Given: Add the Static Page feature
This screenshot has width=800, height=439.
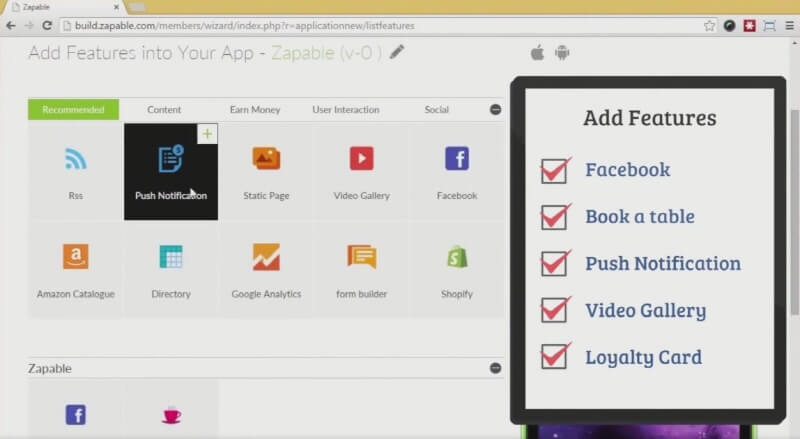Looking at the screenshot, I should 266,172.
